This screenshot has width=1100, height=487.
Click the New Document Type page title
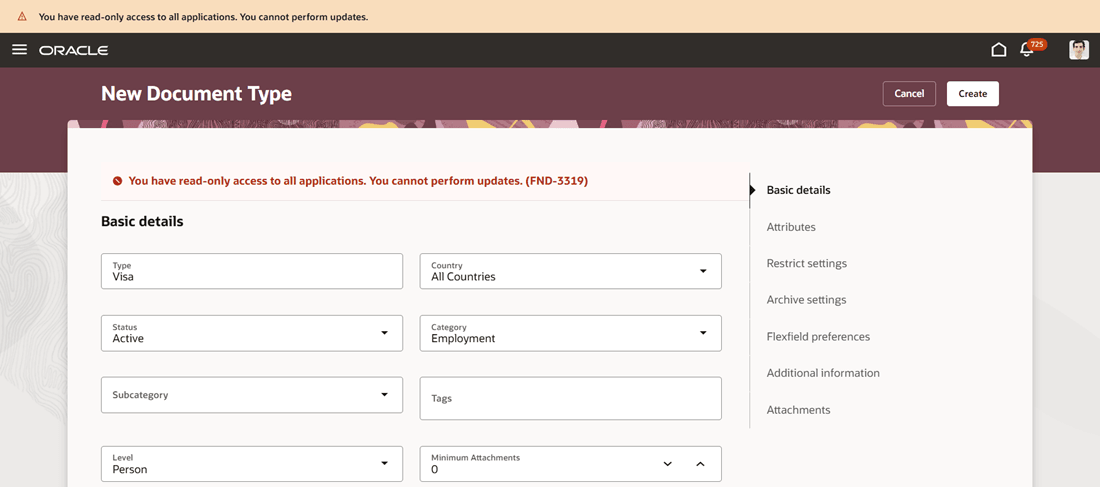click(x=196, y=94)
